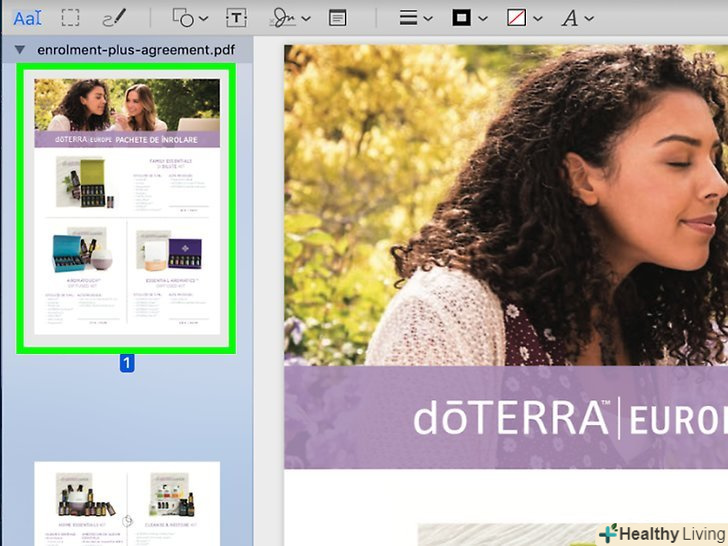Select the Text Selection tool
The height and width of the screenshot is (546, 728).
click(27, 18)
